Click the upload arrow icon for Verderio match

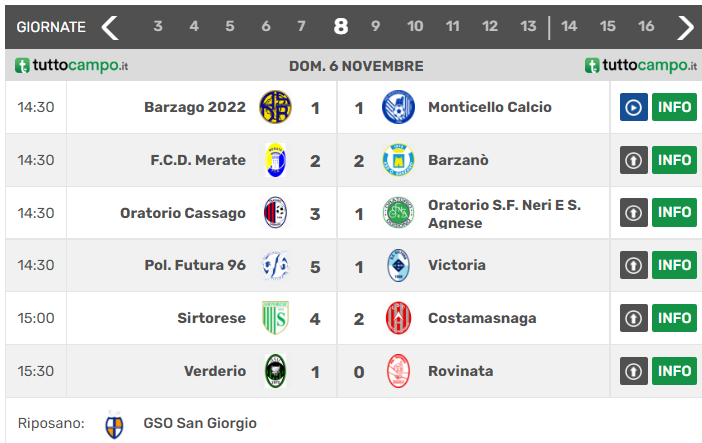coord(634,371)
